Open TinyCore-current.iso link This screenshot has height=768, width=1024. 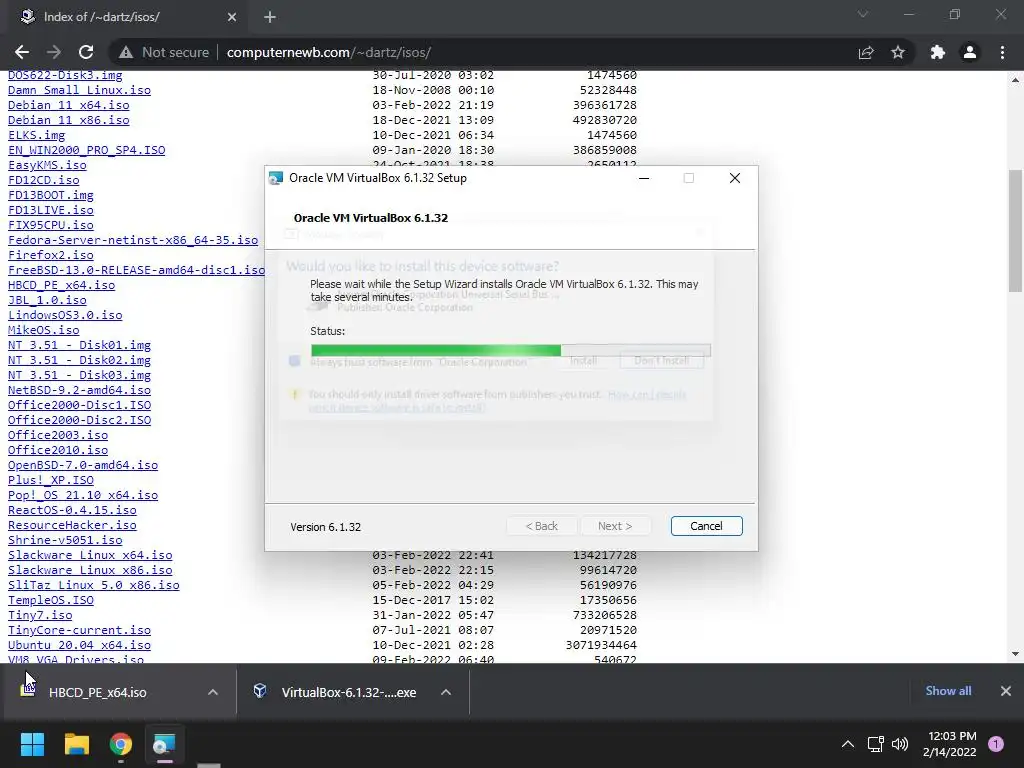coord(79,631)
